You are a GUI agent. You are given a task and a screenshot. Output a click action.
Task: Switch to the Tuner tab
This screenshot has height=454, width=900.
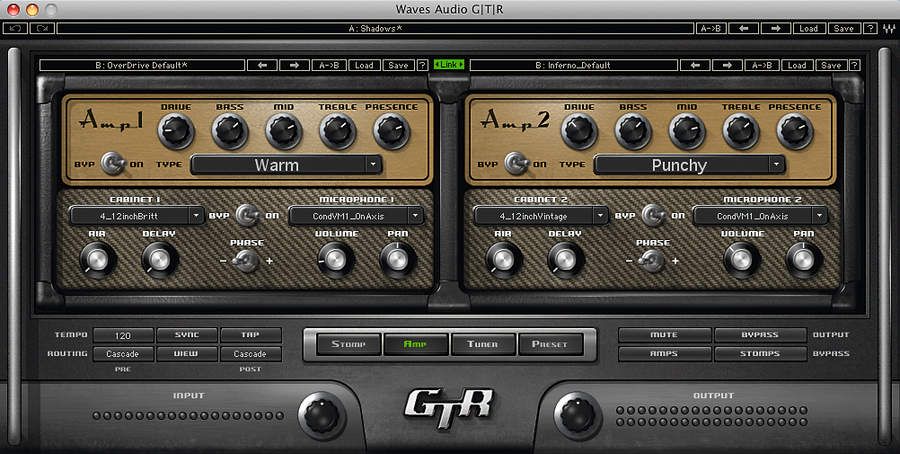point(483,344)
